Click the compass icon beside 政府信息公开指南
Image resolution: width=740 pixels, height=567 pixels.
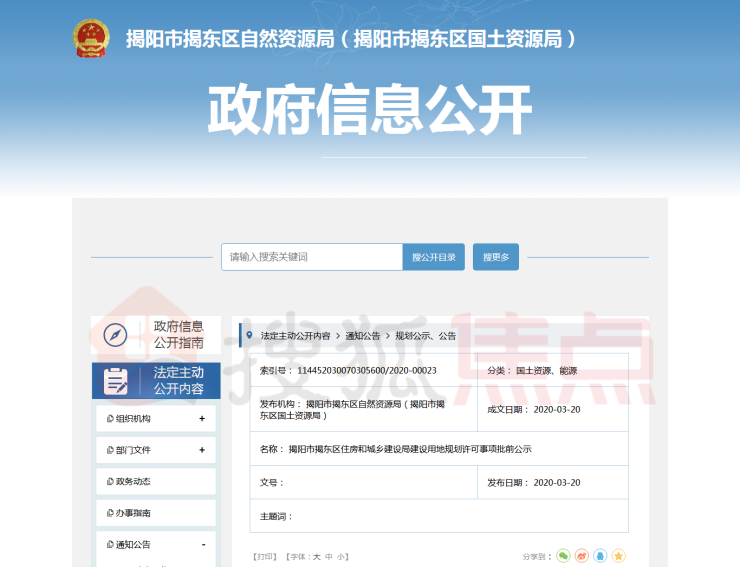click(x=116, y=334)
